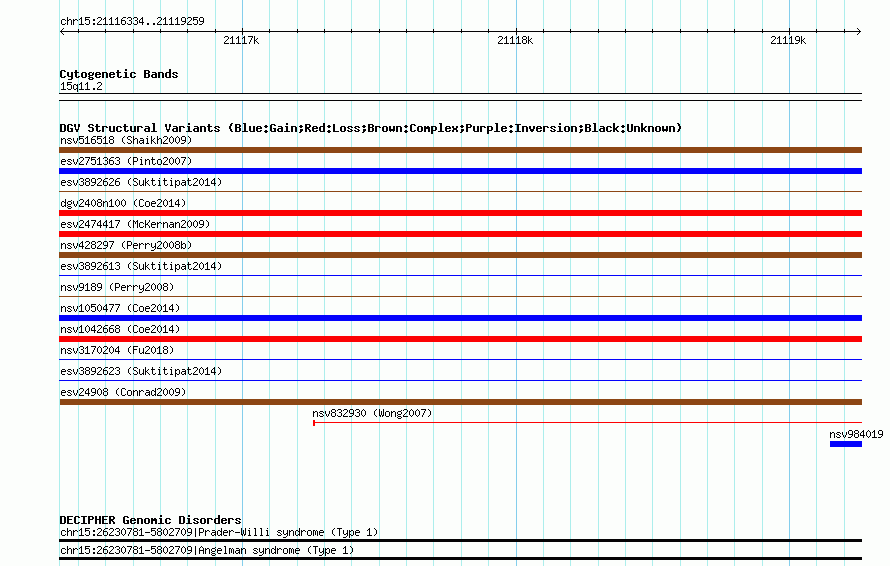Click the Cytogenetic Bands track title
This screenshot has width=890, height=566.
(119, 74)
